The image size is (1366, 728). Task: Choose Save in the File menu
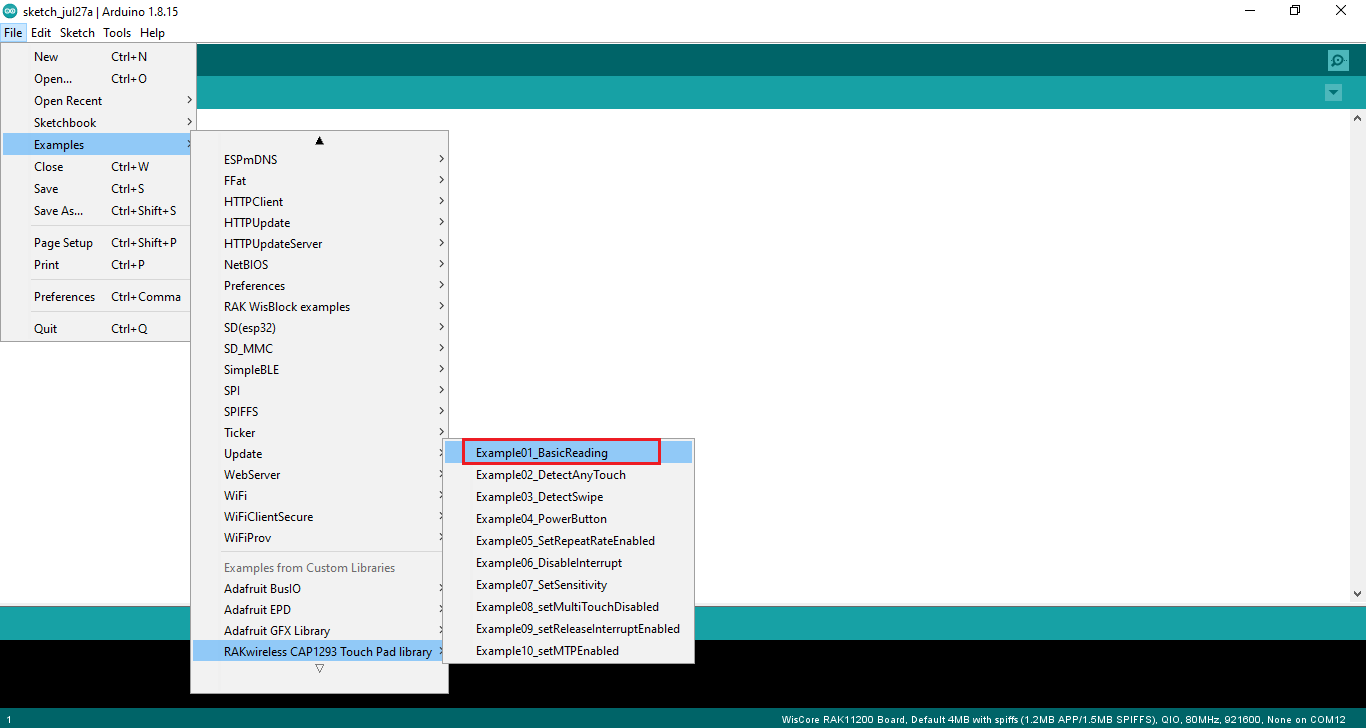click(x=98, y=189)
